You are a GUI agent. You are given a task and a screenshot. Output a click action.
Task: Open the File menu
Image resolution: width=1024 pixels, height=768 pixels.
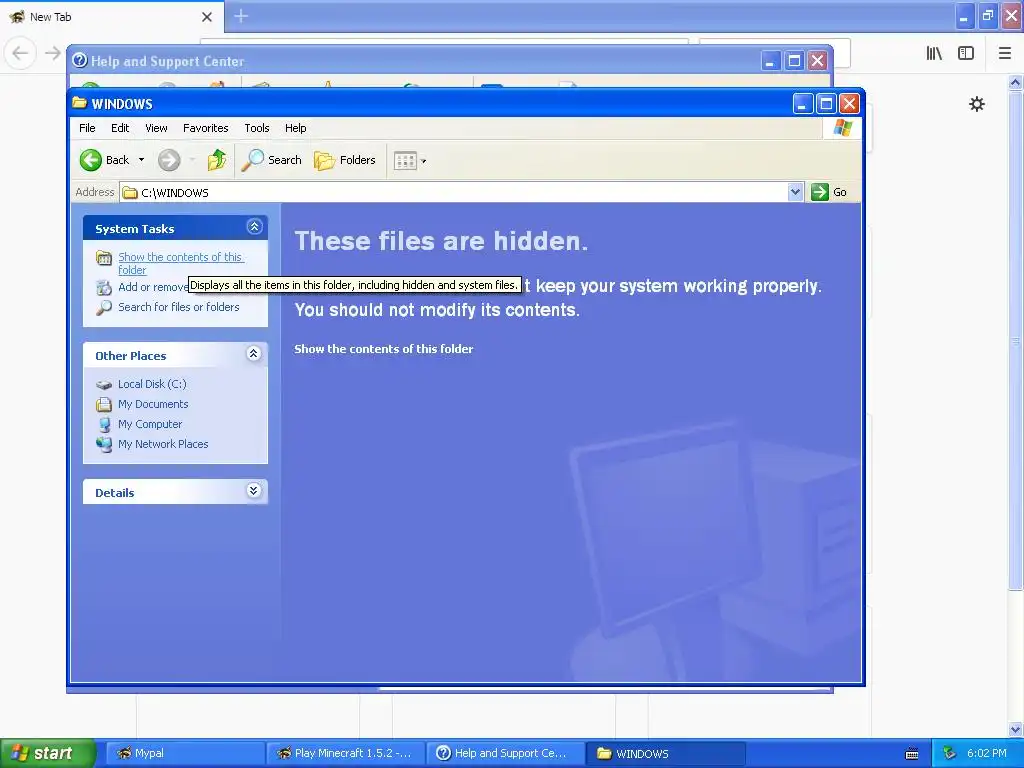point(87,128)
